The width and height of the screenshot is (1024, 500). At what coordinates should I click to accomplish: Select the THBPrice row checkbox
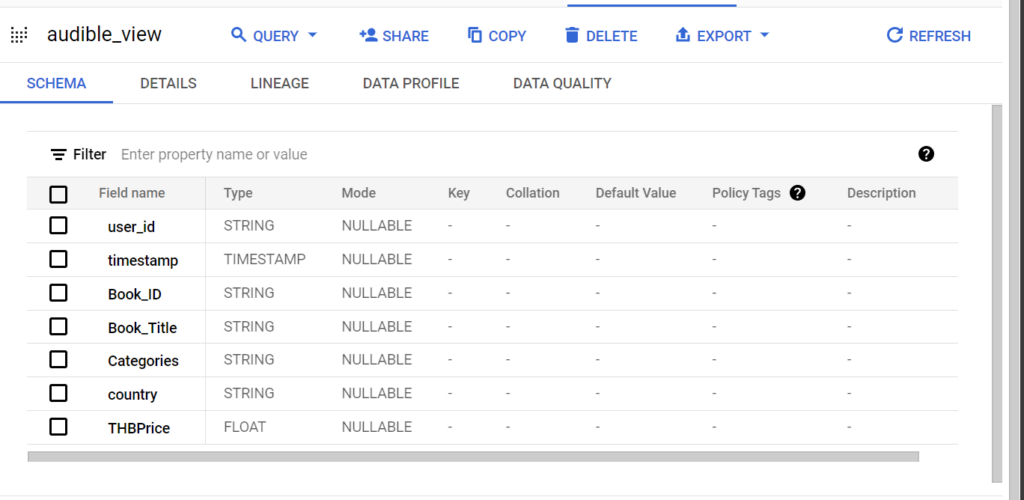tap(58, 427)
